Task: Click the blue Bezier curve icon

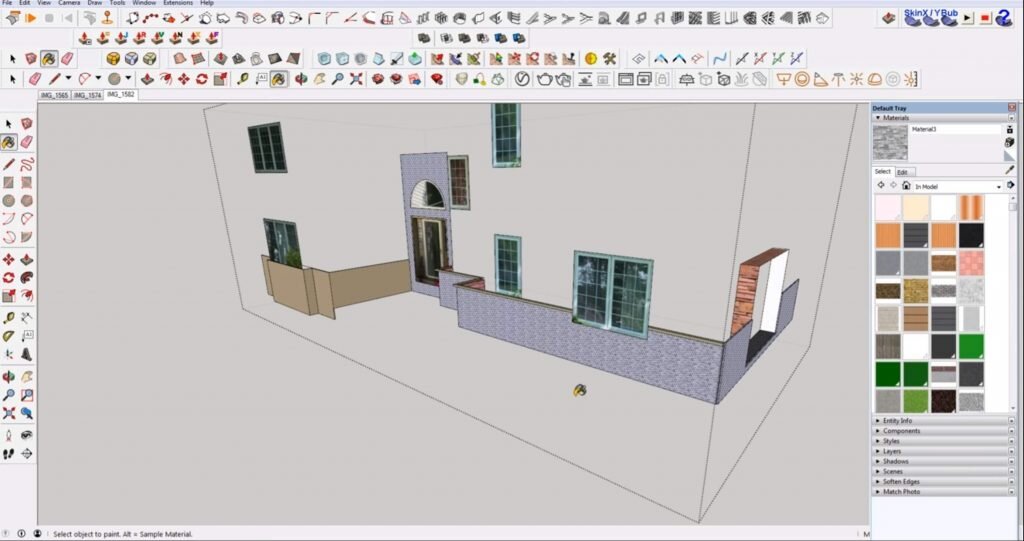Action: coord(720,59)
